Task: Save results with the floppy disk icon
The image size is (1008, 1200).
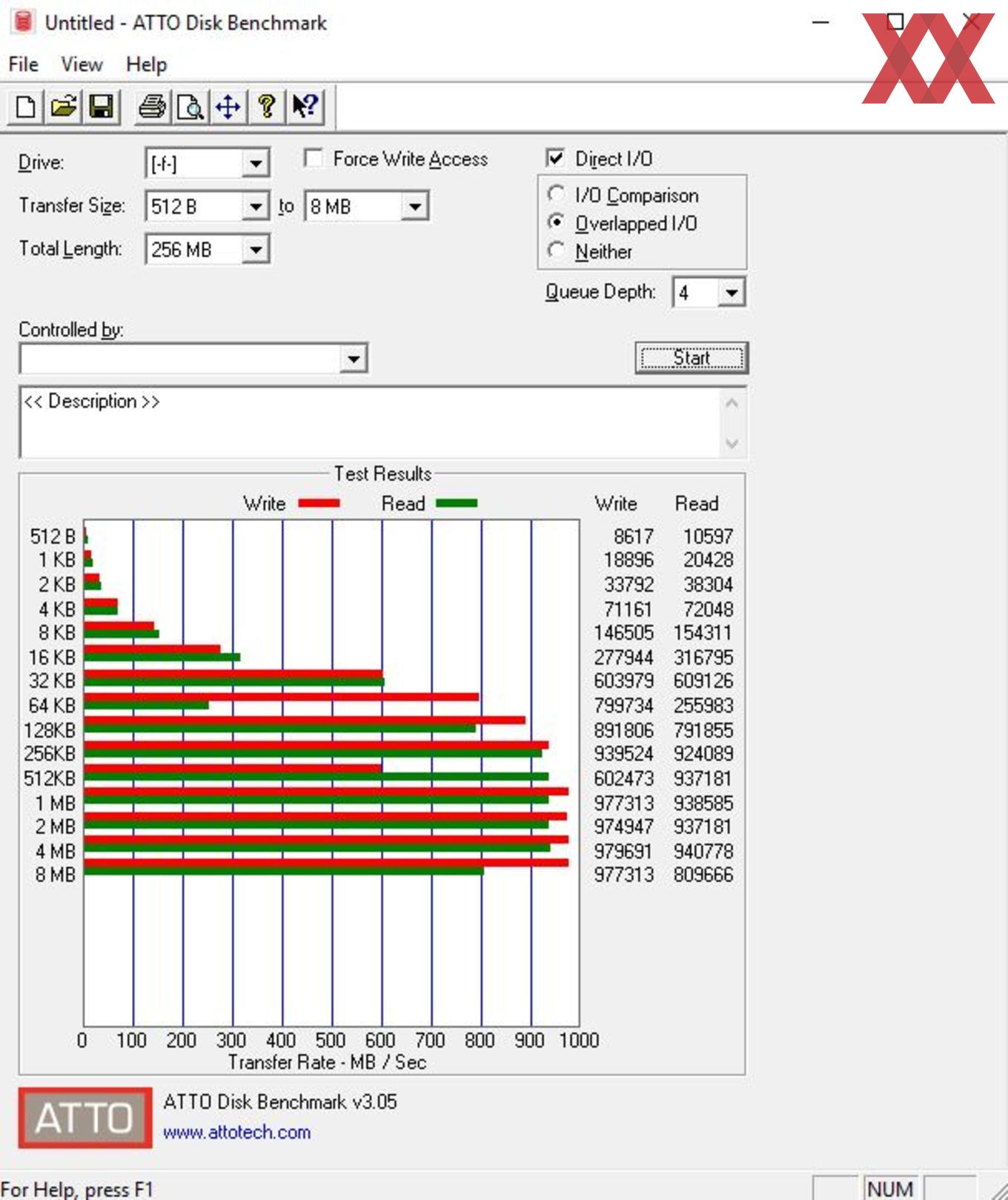Action: click(102, 107)
